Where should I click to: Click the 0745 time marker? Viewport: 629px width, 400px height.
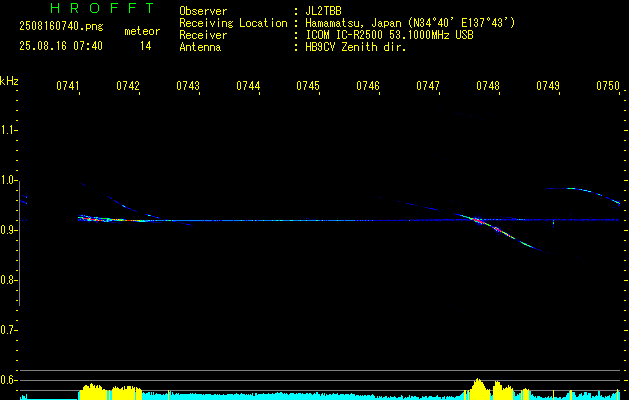pos(308,86)
